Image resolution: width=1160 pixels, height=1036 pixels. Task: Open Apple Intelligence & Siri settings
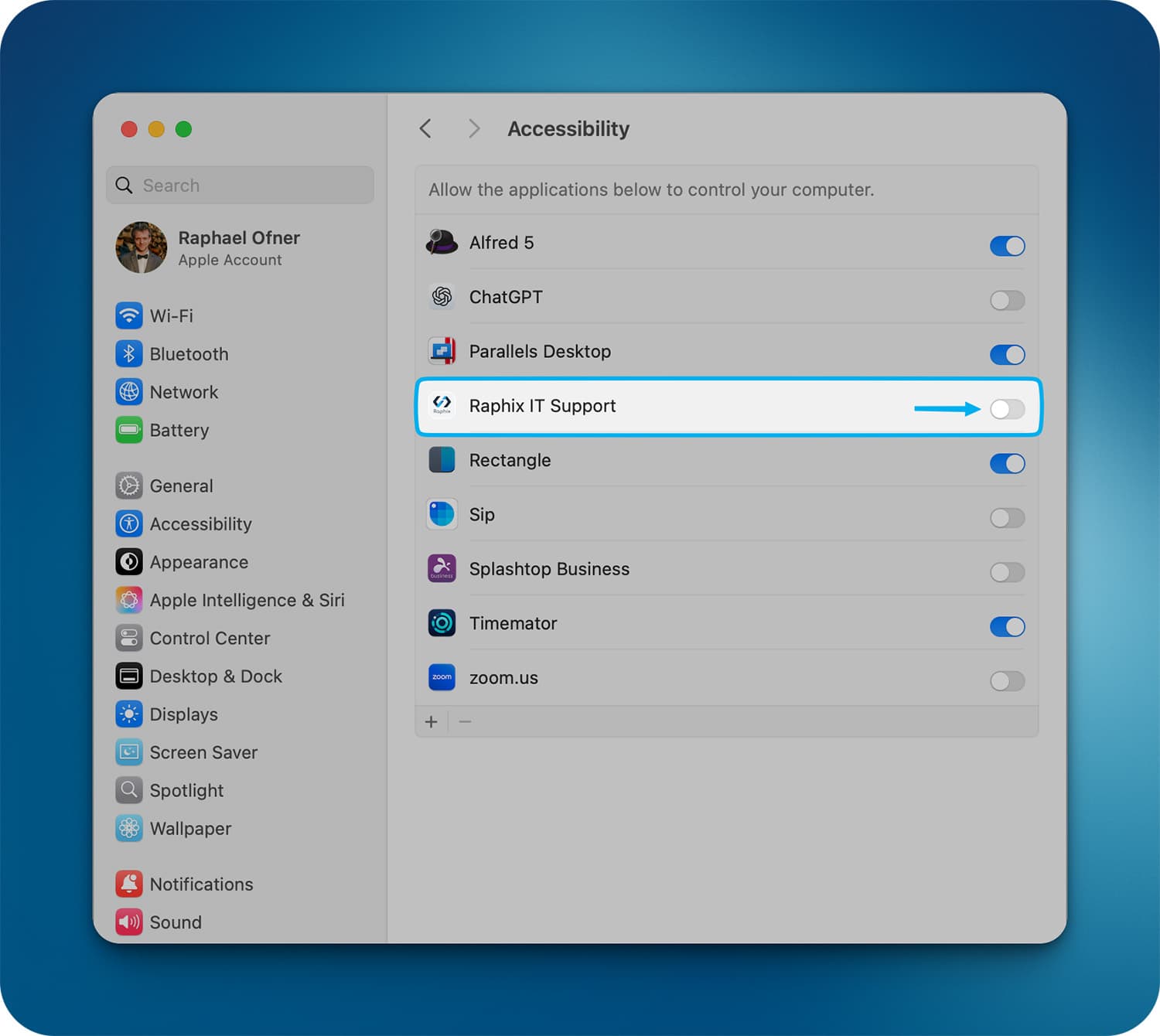[x=247, y=600]
